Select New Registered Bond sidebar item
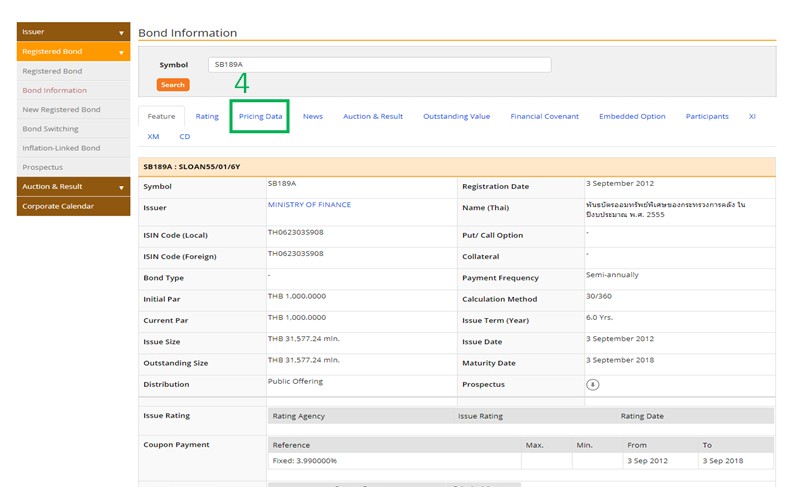795x487 pixels. [x=61, y=110]
